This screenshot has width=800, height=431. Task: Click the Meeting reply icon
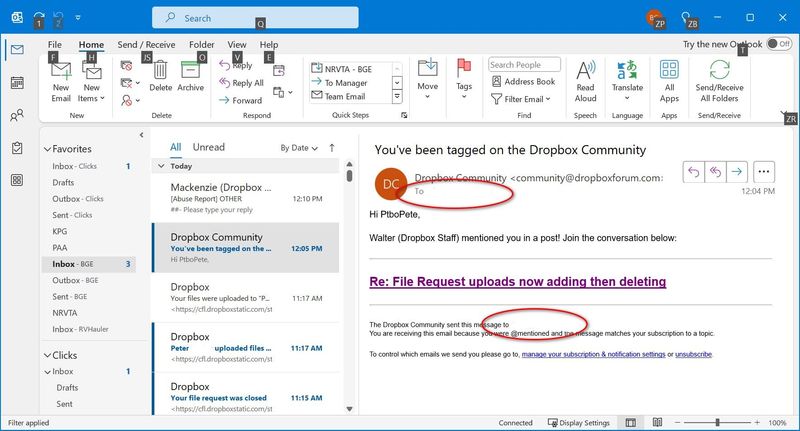pyautogui.click(x=279, y=70)
